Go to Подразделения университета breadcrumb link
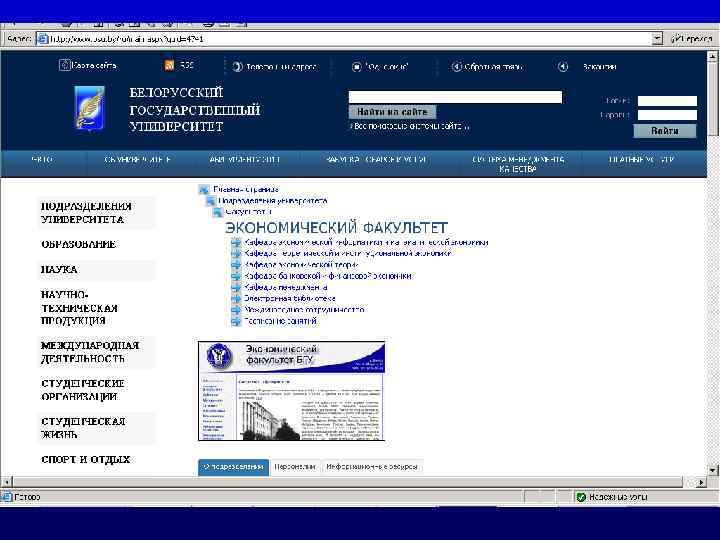 click(x=273, y=201)
